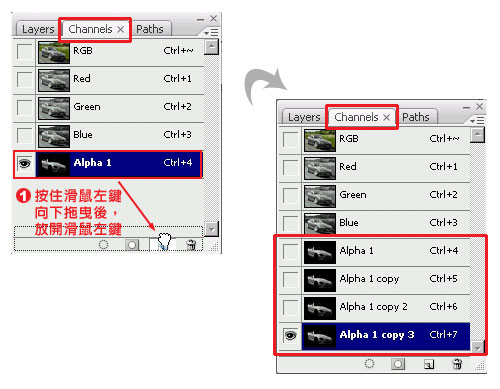Image resolution: width=500 pixels, height=389 pixels.
Task: Create new channel in right panel
Action: pos(429,364)
